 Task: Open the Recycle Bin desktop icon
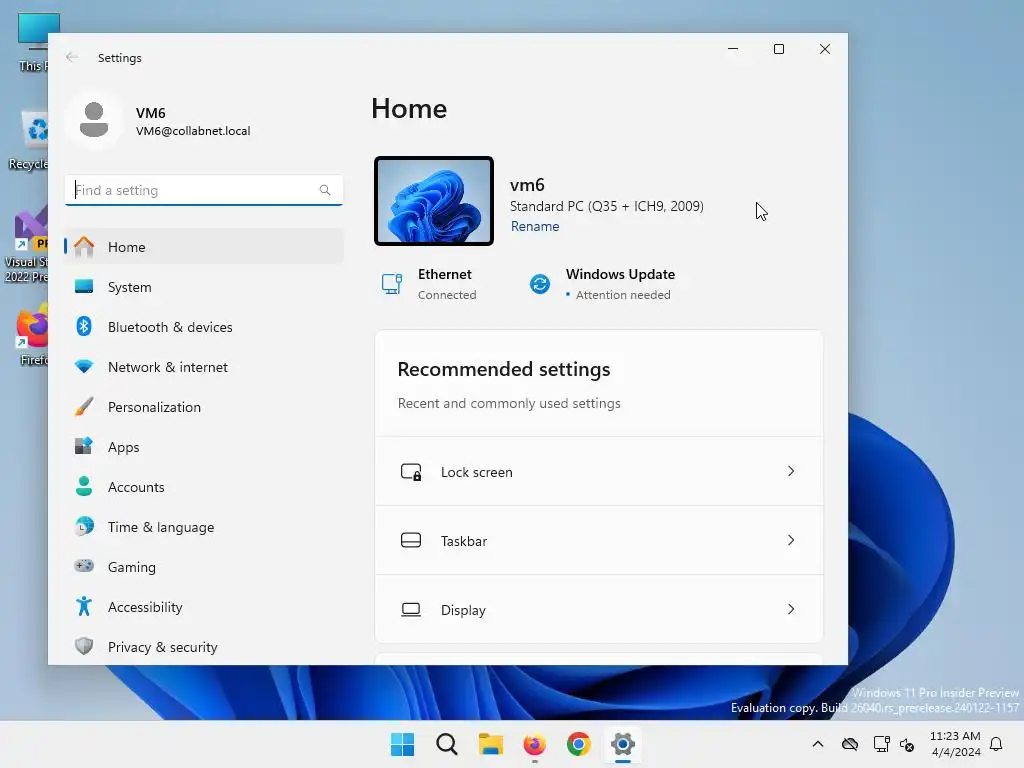29,140
